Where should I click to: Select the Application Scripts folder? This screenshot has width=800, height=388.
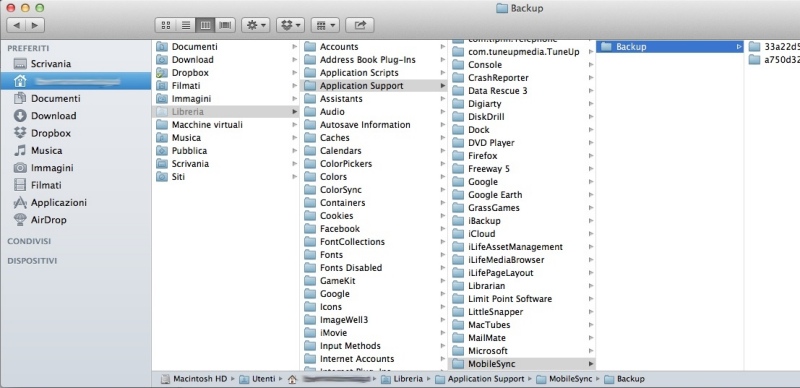tap(374, 72)
